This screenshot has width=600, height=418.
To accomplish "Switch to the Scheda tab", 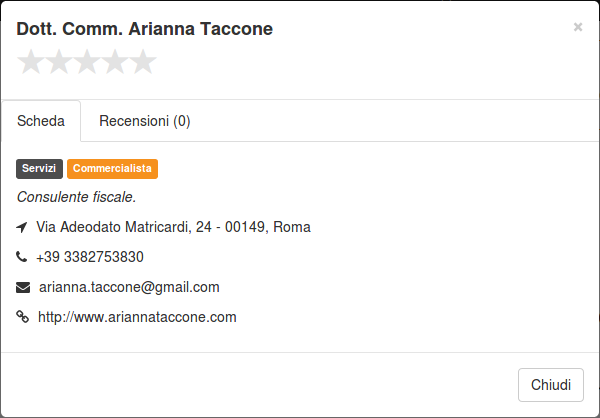I will pos(41,121).
